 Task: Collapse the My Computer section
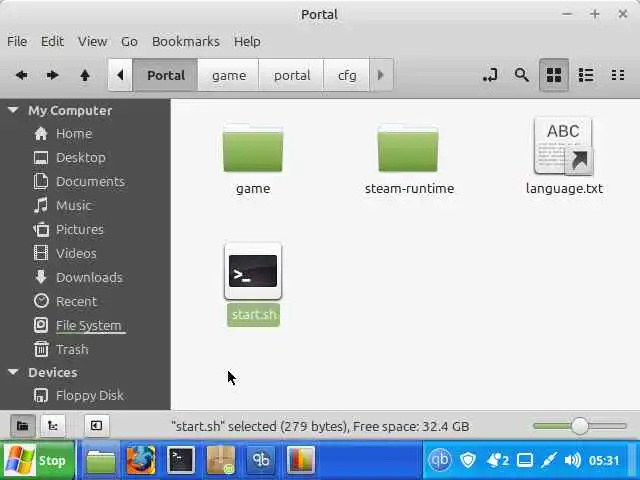click(x=13, y=110)
